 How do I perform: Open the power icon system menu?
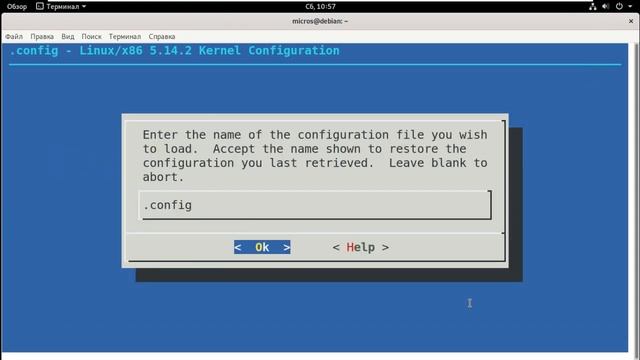coord(619,7)
